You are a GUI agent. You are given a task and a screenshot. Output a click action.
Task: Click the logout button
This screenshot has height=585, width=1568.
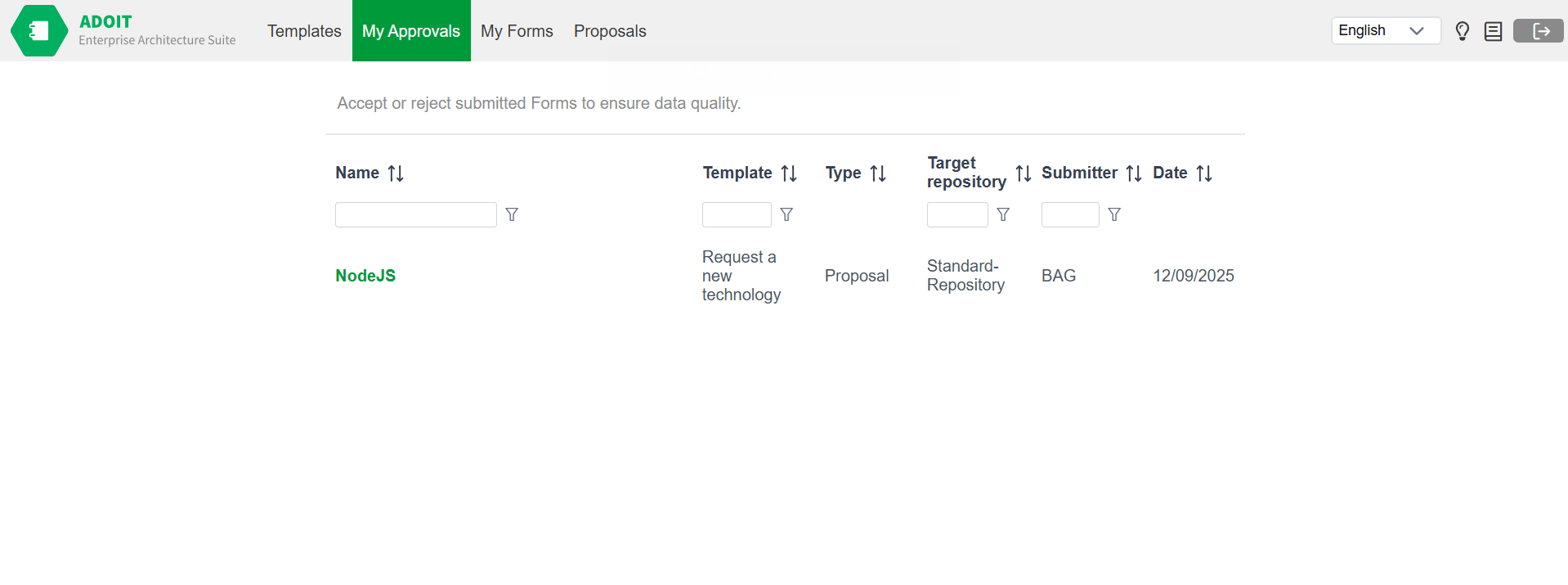1539,30
